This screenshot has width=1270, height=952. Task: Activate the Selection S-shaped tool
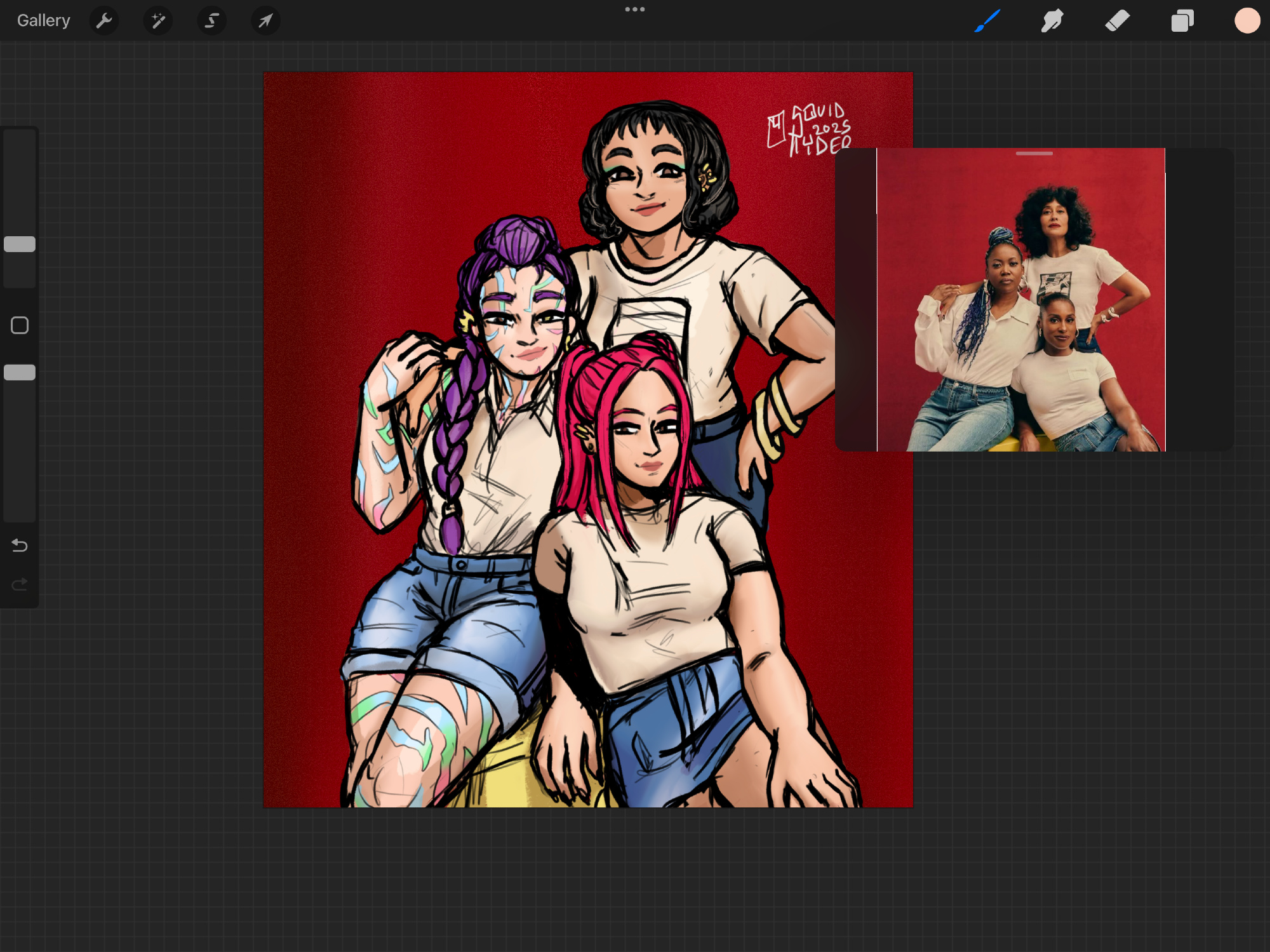211,21
